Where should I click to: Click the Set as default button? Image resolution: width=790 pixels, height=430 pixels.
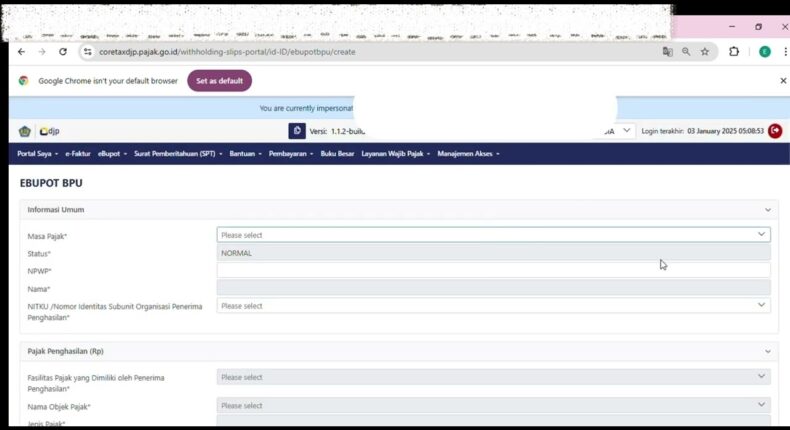pyautogui.click(x=219, y=81)
